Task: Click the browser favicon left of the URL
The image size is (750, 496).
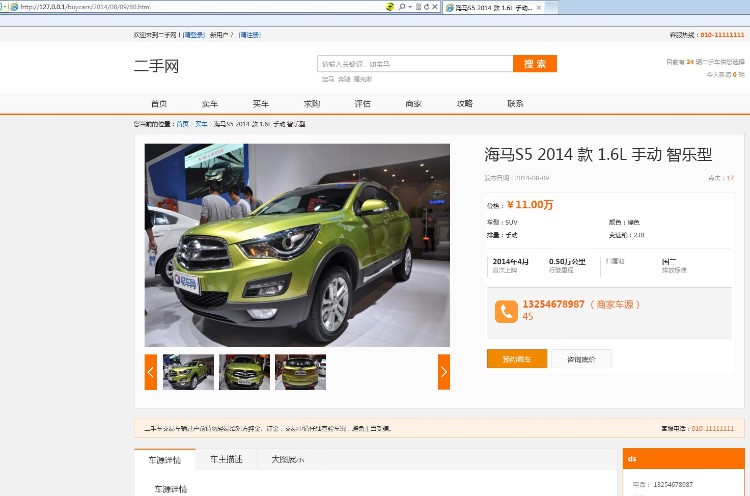Action: pyautogui.click(x=14, y=7)
